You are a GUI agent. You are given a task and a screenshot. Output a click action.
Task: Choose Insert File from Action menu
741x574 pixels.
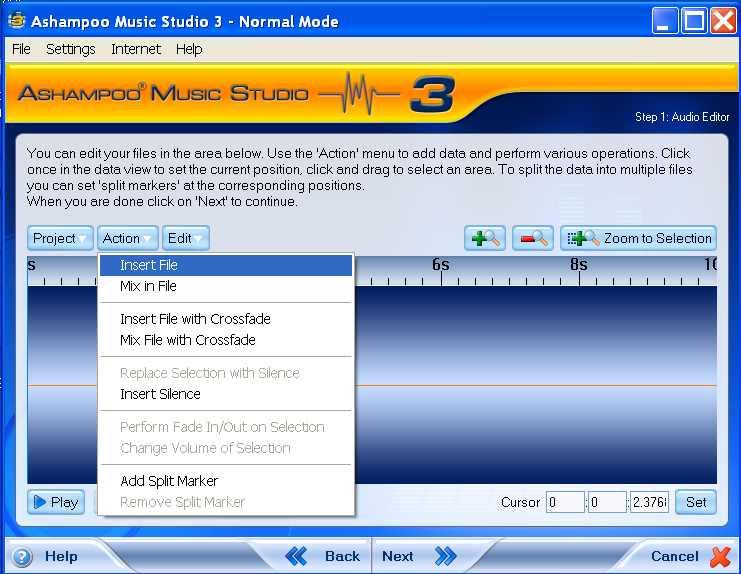[x=149, y=265]
